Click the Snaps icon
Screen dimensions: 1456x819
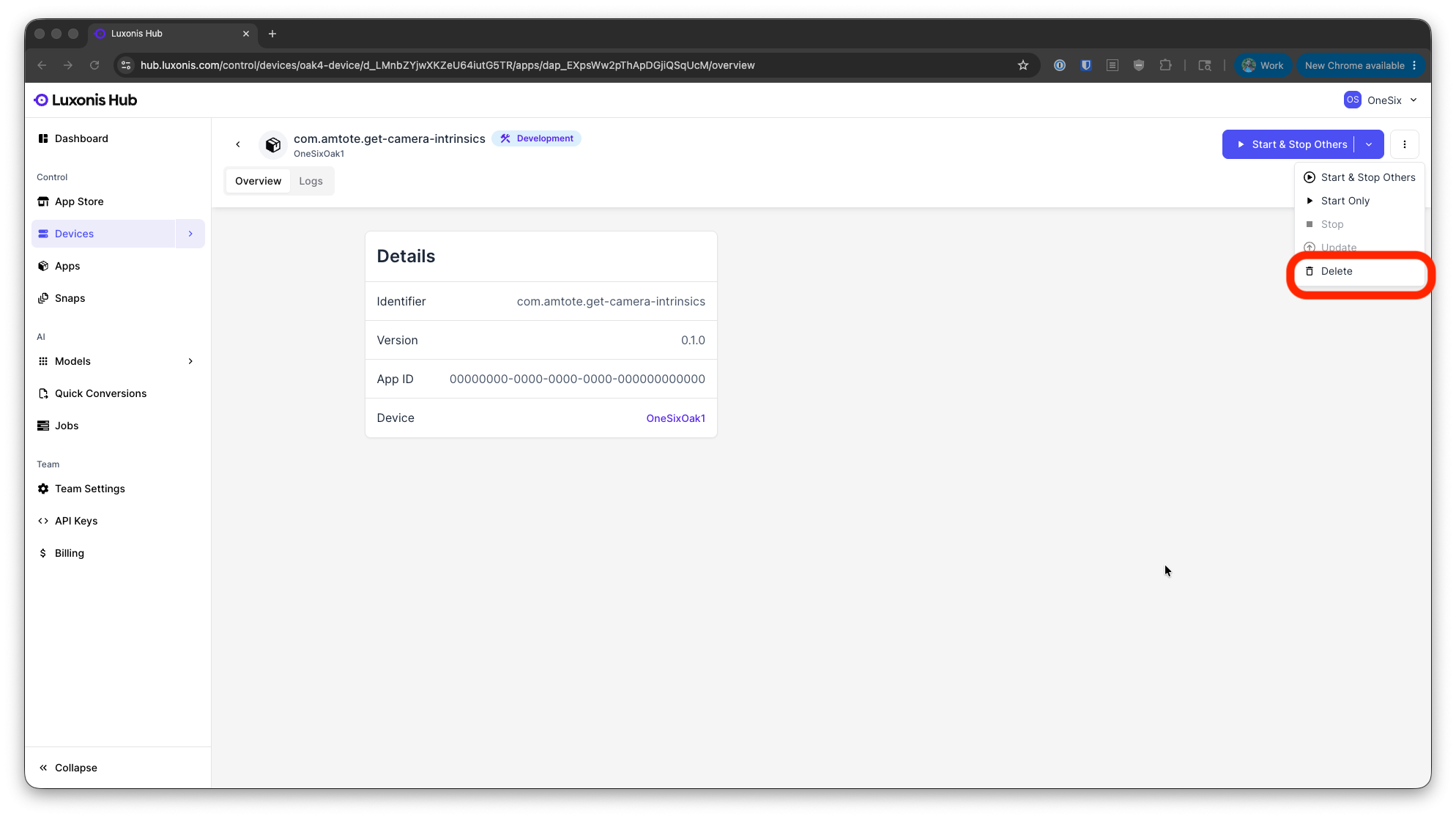[x=43, y=298]
